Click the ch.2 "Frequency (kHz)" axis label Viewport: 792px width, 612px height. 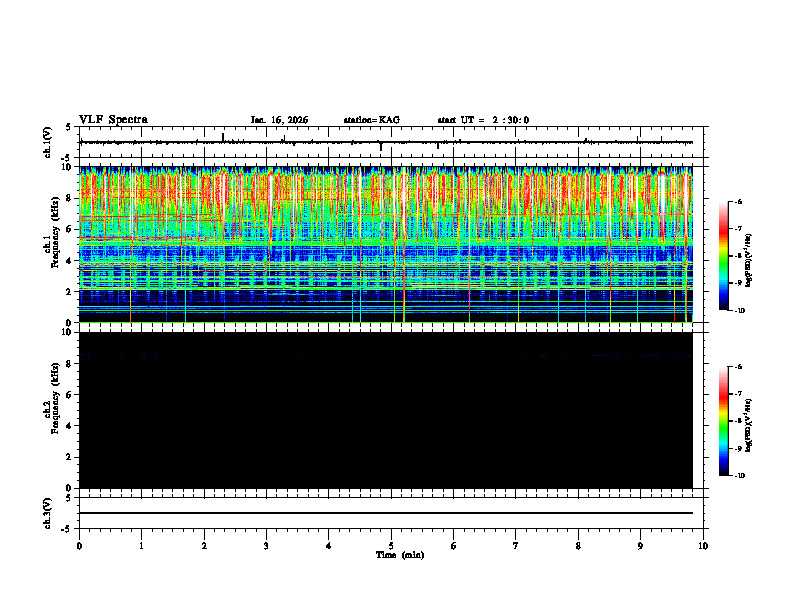pyautogui.click(x=55, y=398)
